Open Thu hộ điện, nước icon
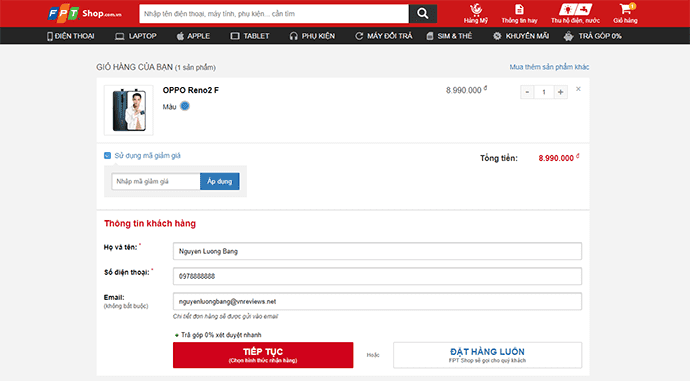The image size is (690, 381). pos(575,14)
